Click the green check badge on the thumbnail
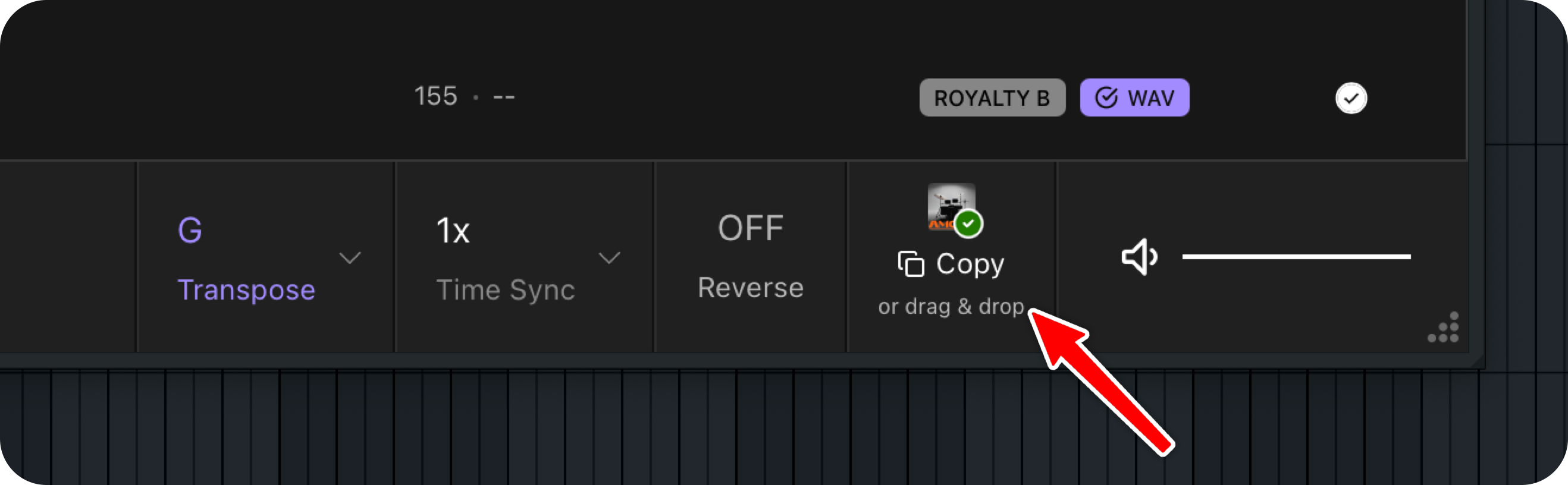Image resolution: width=1568 pixels, height=485 pixels. point(968,224)
